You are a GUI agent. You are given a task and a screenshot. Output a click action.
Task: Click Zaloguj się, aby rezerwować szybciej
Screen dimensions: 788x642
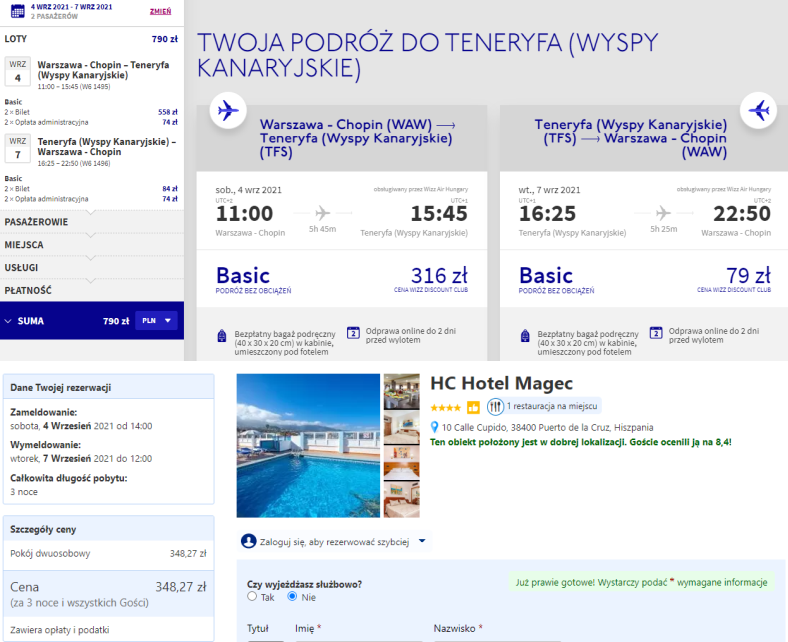335,542
